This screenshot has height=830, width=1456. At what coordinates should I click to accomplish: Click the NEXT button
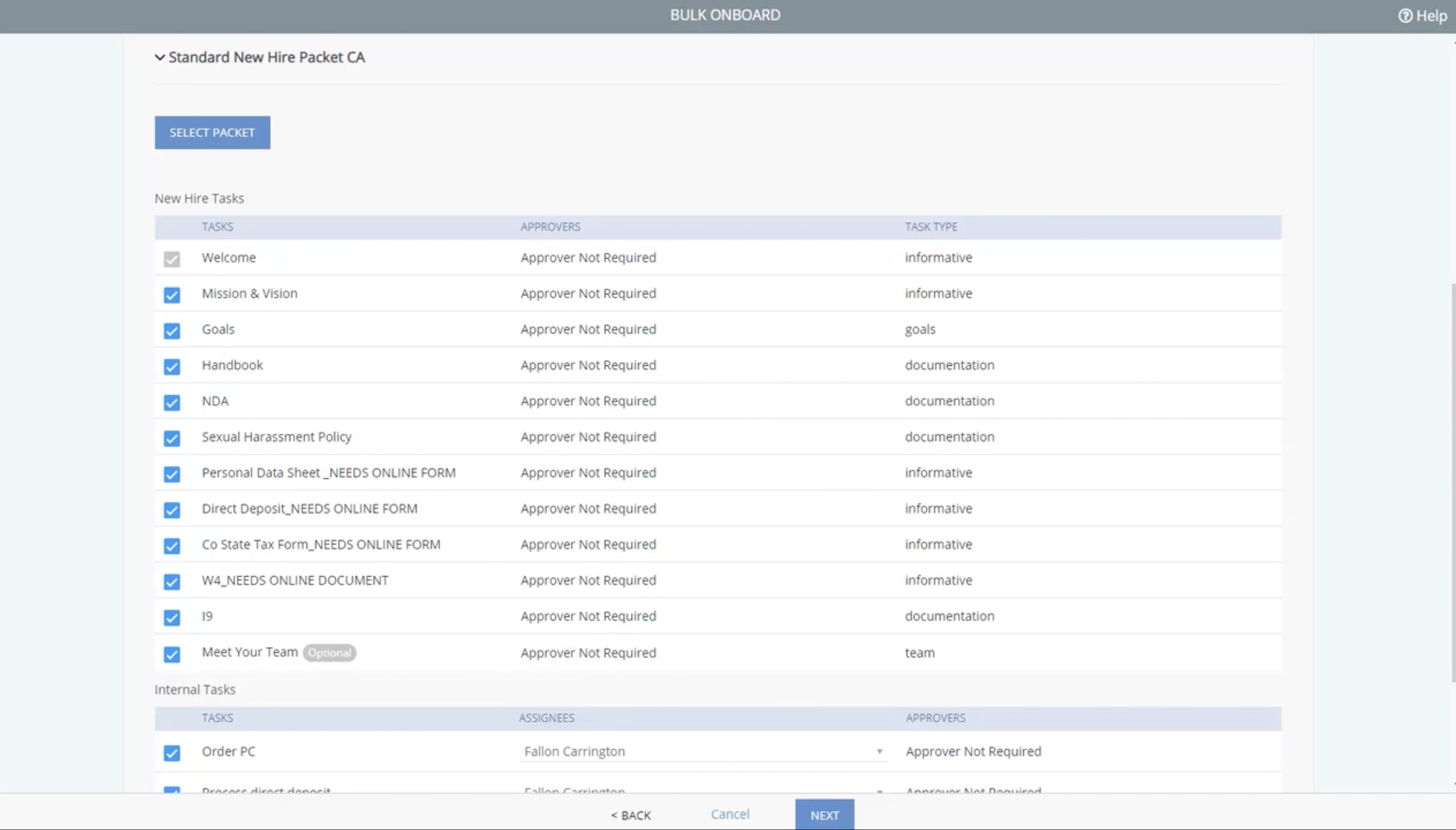click(x=824, y=814)
